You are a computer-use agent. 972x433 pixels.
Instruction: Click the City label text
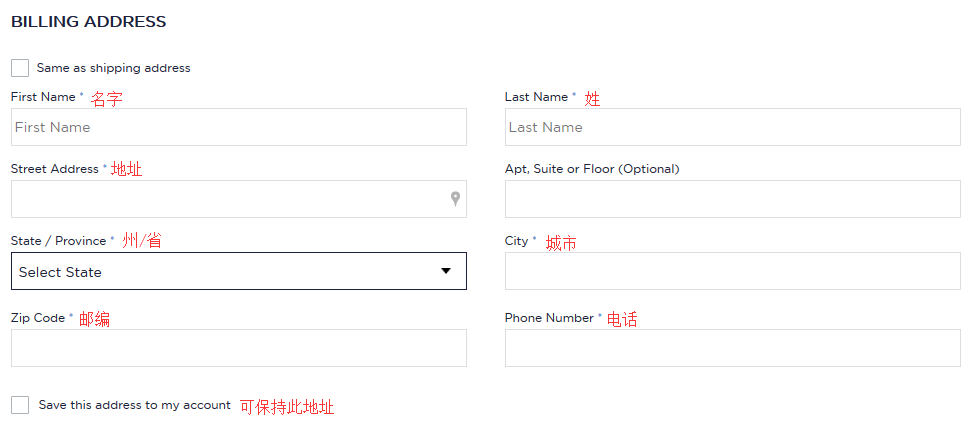click(x=516, y=241)
